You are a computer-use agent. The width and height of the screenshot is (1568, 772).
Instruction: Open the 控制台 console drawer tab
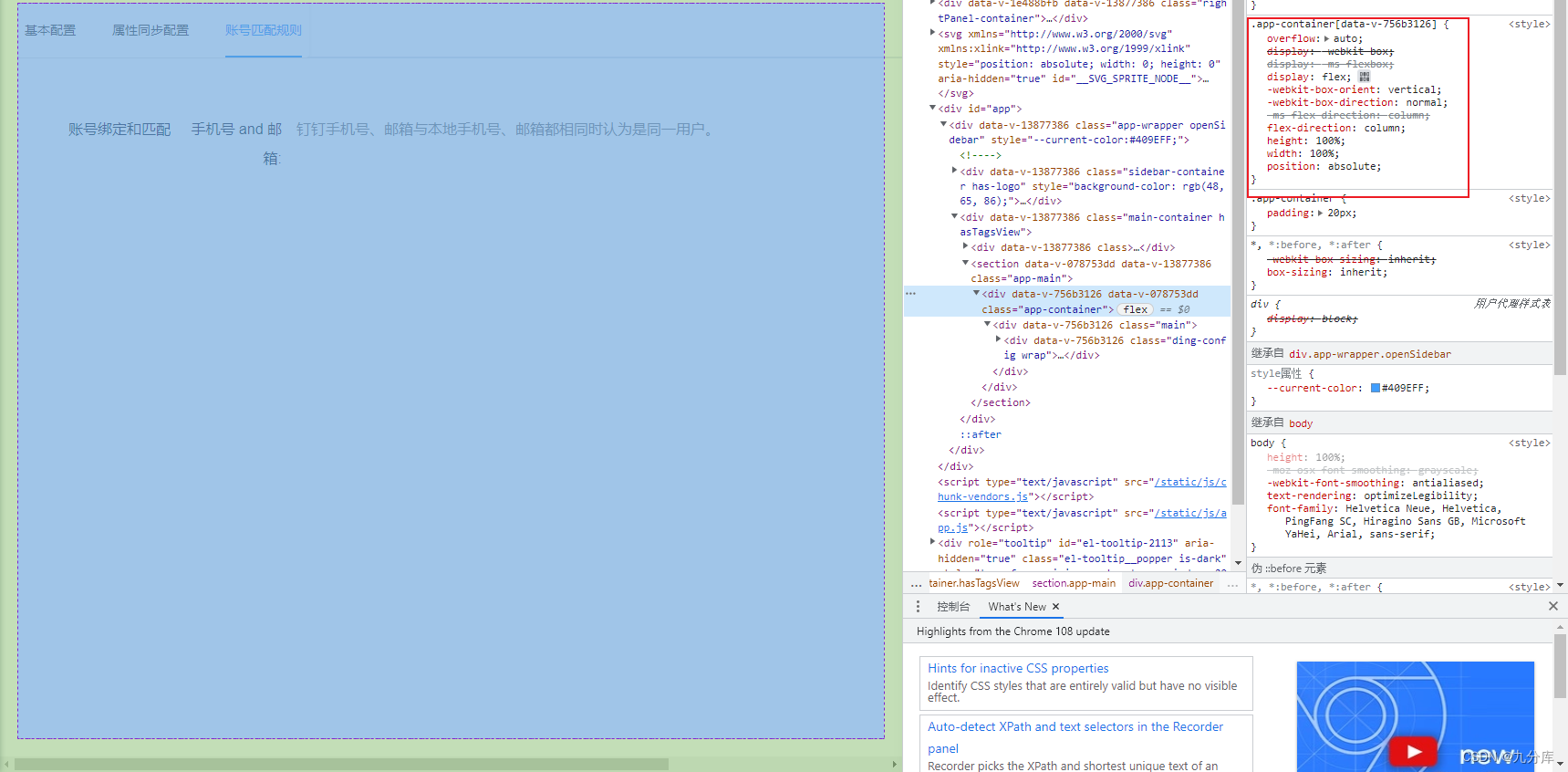click(x=953, y=607)
